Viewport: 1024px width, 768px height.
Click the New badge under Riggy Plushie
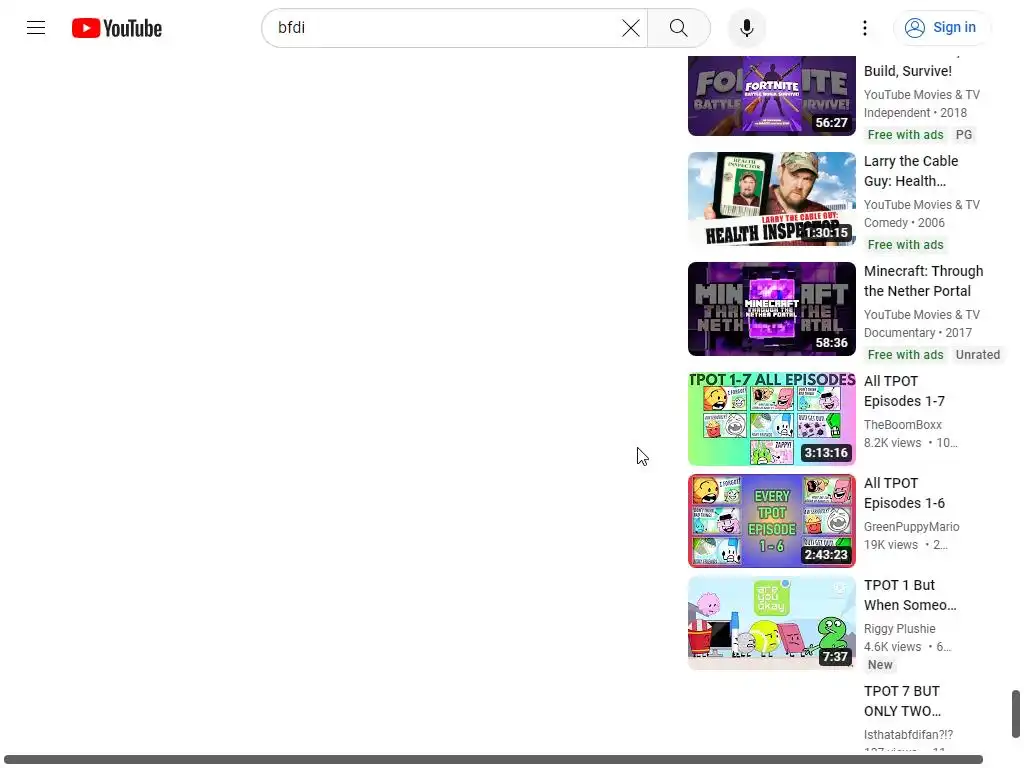[x=880, y=665]
